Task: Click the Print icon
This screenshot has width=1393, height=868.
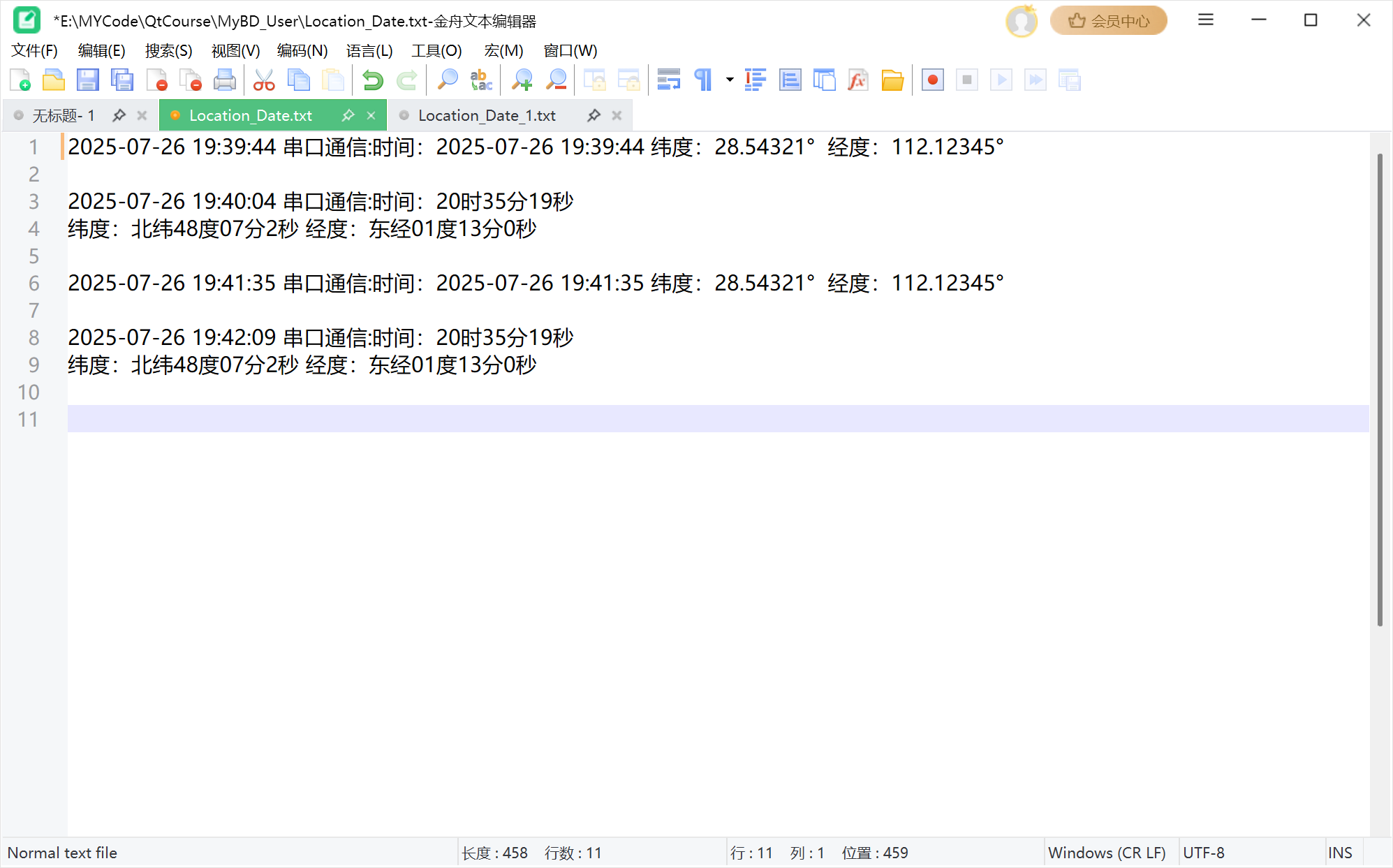Action: (x=224, y=80)
